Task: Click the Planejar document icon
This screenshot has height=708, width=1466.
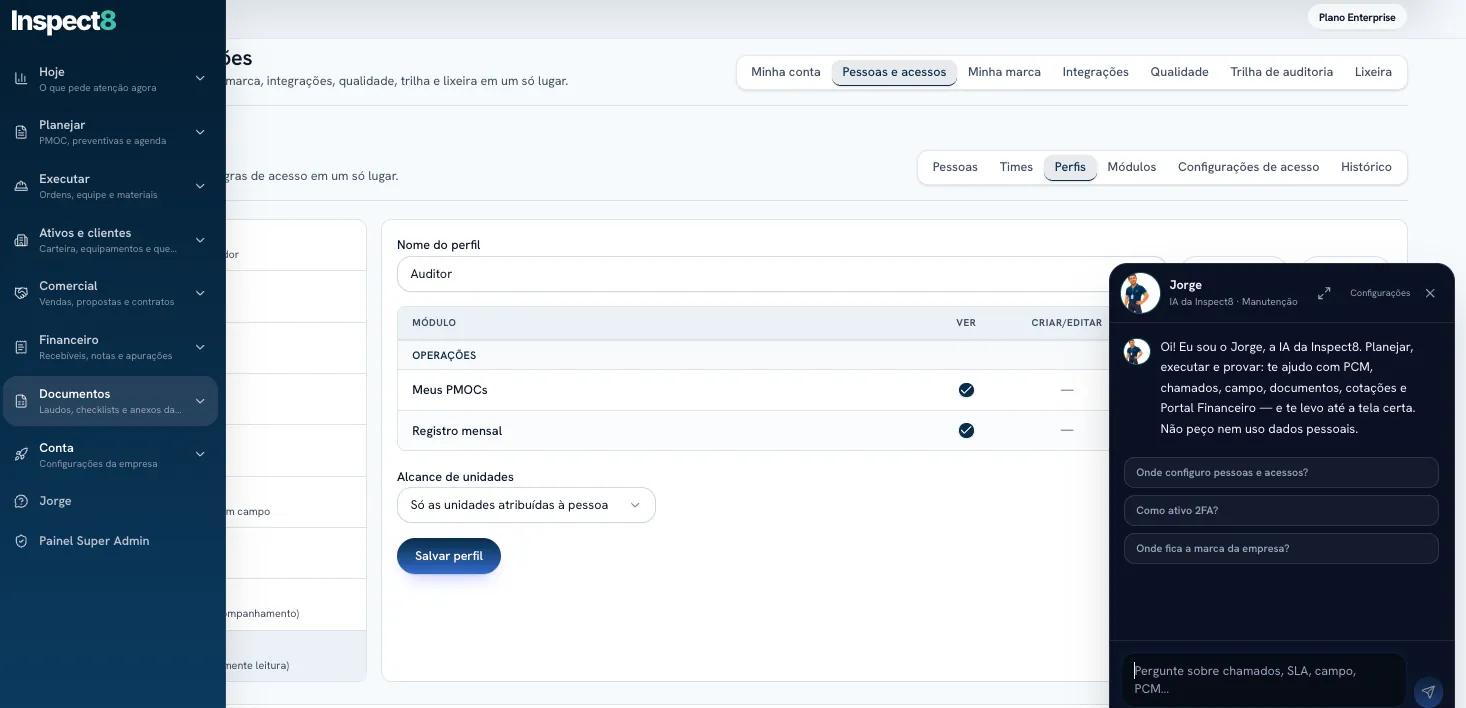Action: [21, 132]
